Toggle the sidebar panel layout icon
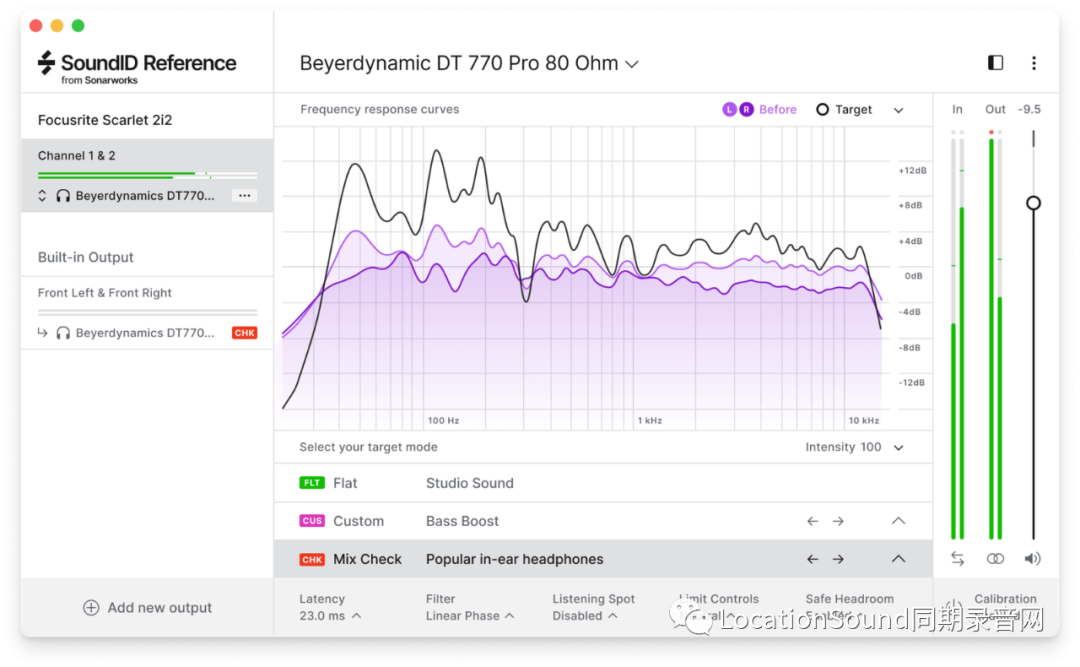The height and width of the screenshot is (667, 1080). pos(995,63)
